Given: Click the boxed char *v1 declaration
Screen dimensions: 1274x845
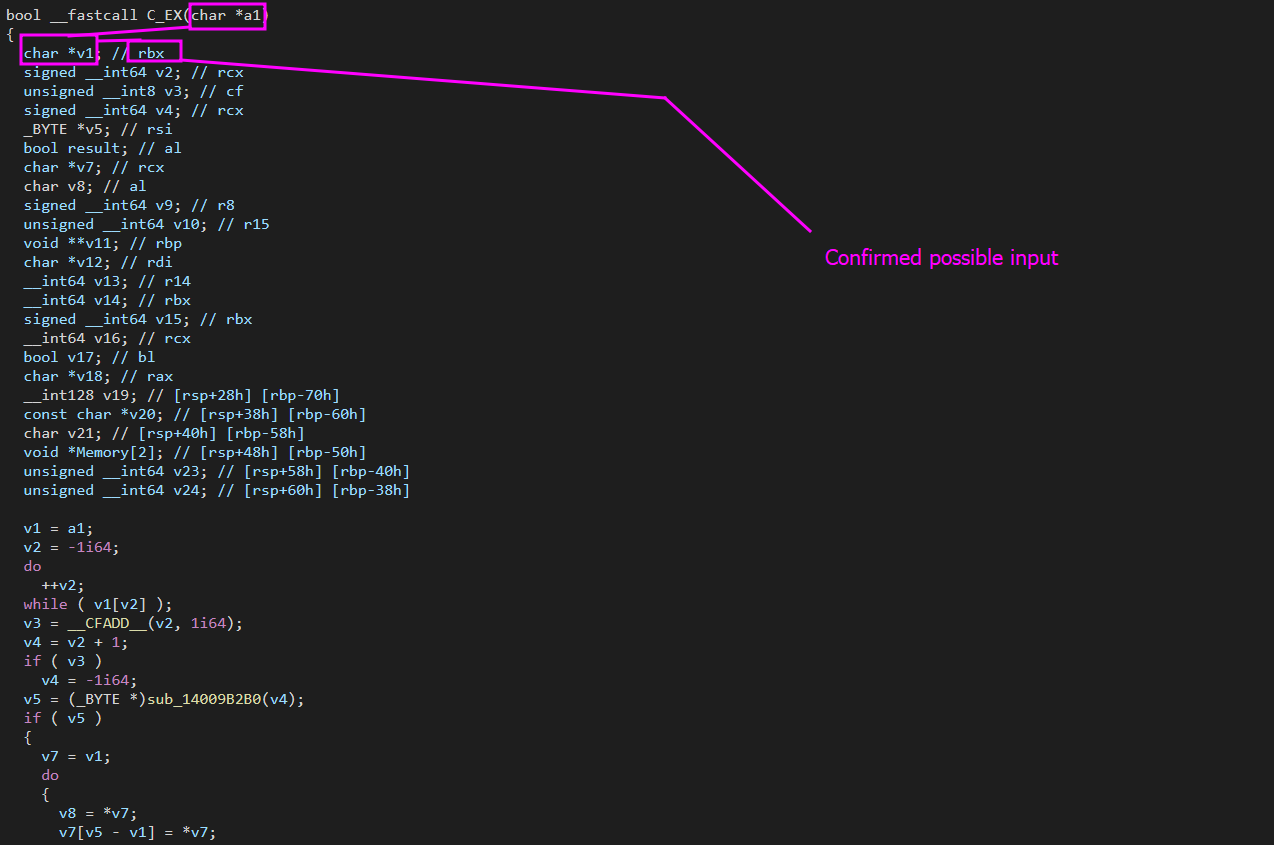Looking at the screenshot, I should 58,53.
